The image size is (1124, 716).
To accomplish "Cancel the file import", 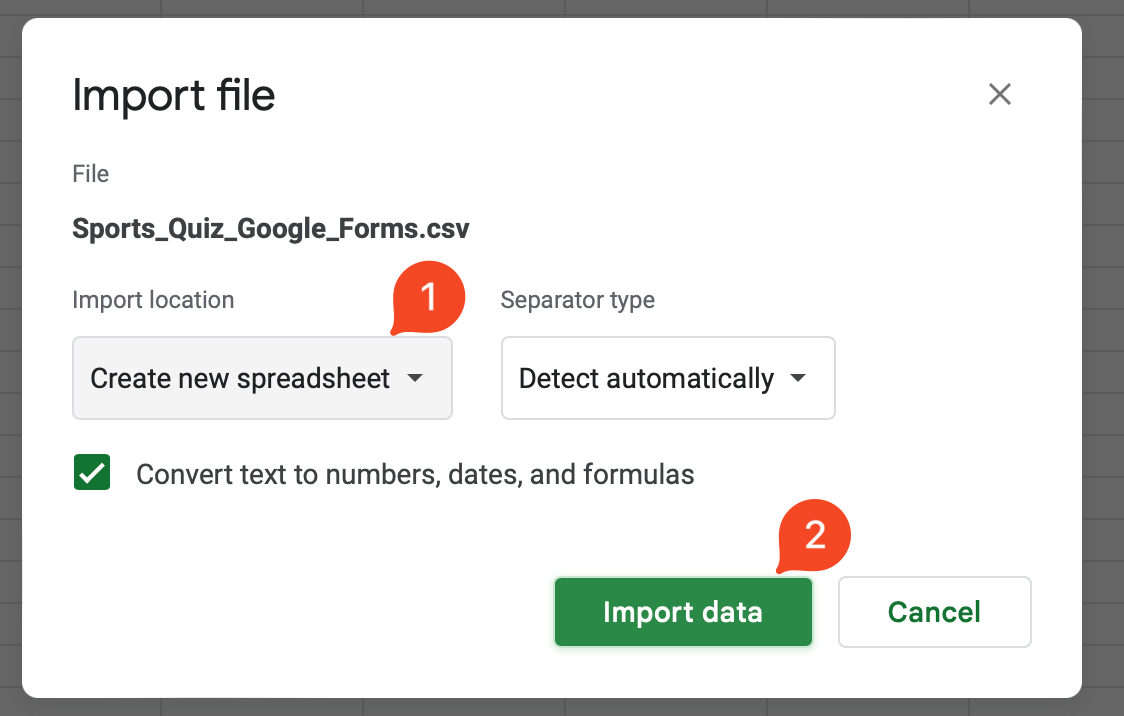I will click(934, 612).
